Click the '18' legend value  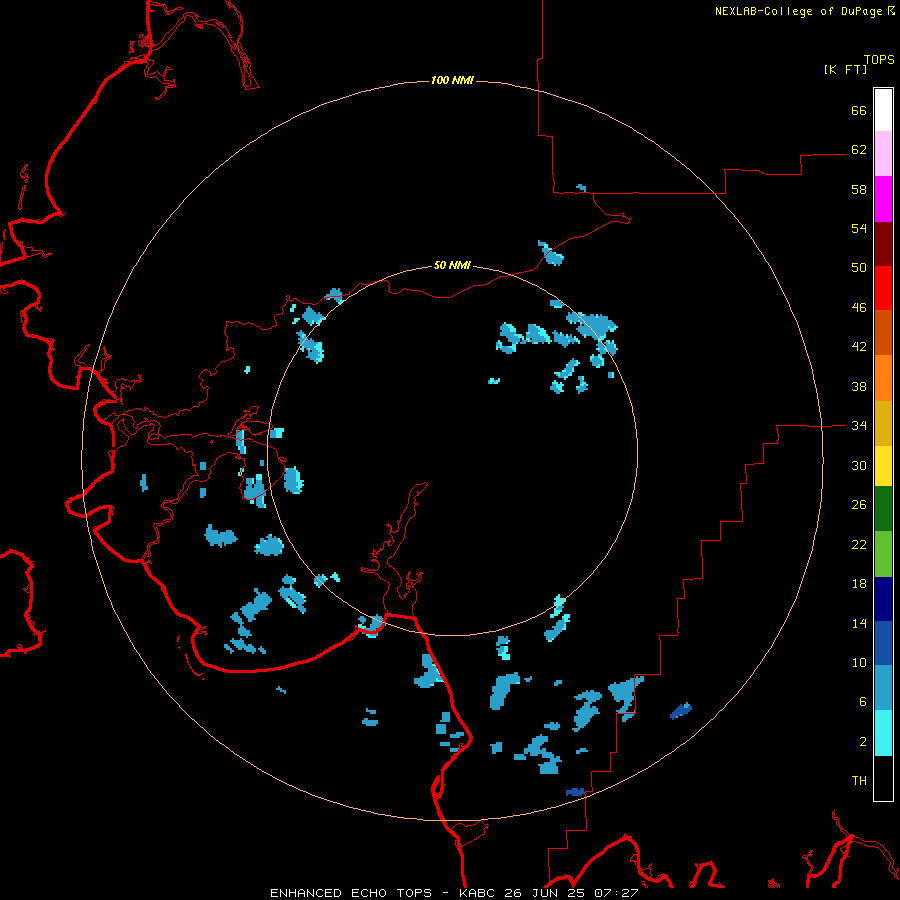click(x=859, y=584)
